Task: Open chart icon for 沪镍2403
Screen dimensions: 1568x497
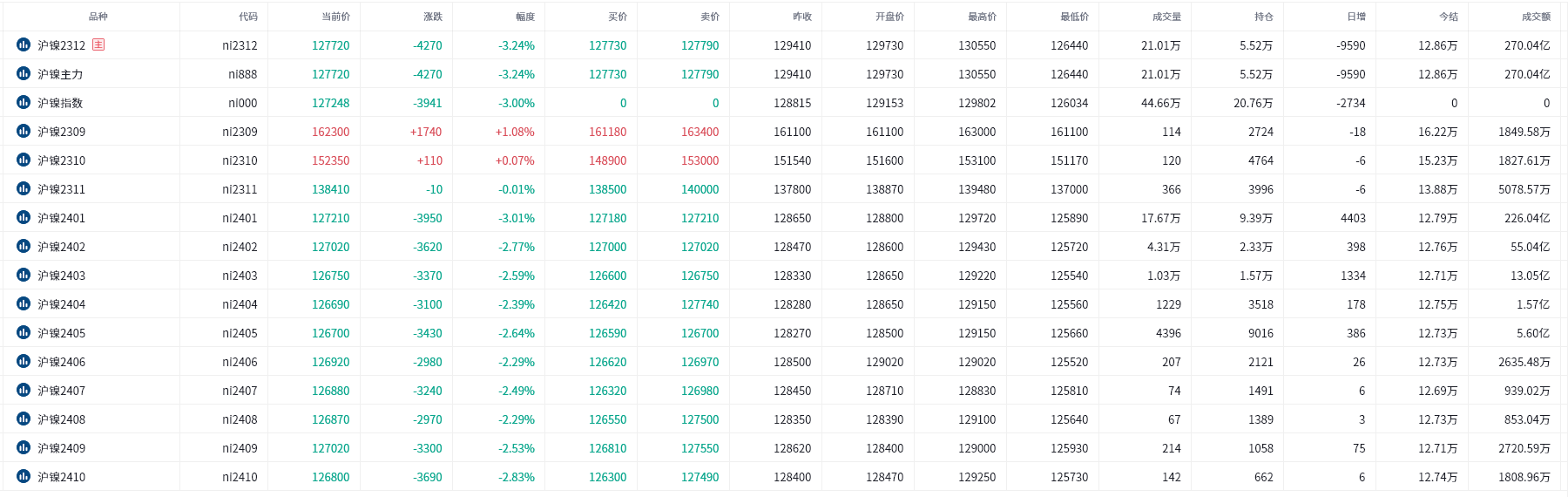Action: (24, 275)
